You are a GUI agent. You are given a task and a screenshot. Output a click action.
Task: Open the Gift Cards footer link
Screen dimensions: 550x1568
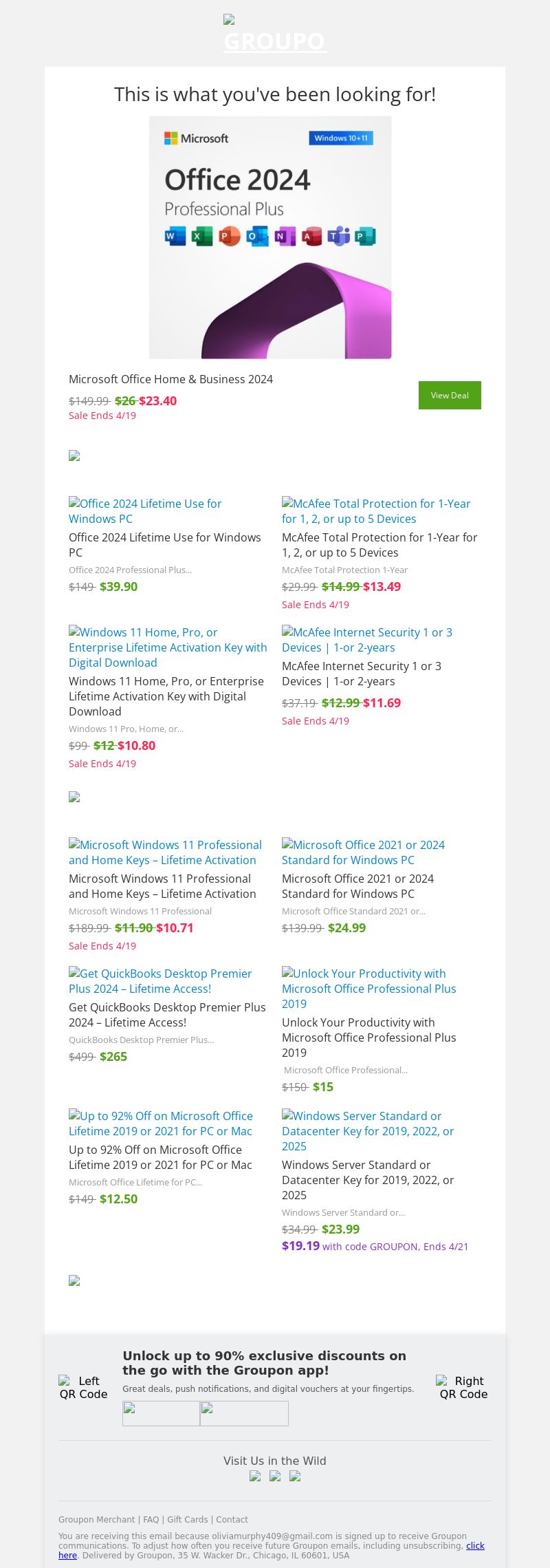click(x=187, y=1520)
